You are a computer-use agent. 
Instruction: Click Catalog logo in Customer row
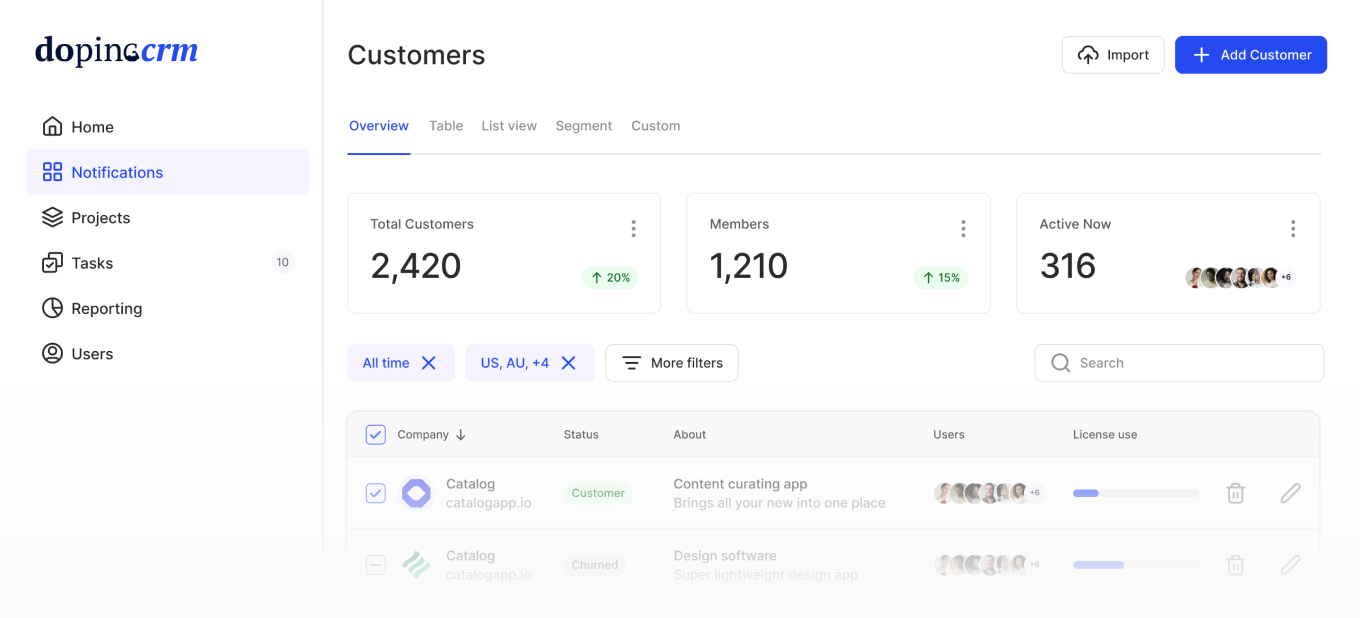416,493
